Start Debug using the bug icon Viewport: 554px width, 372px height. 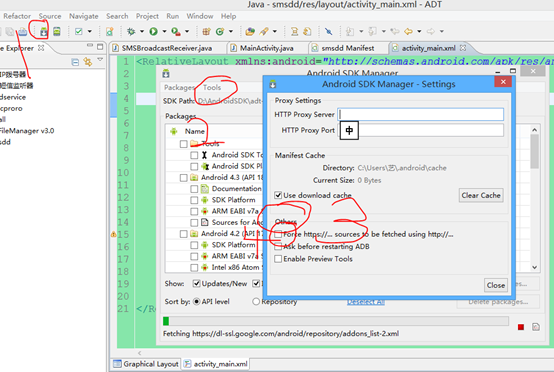tap(131, 31)
